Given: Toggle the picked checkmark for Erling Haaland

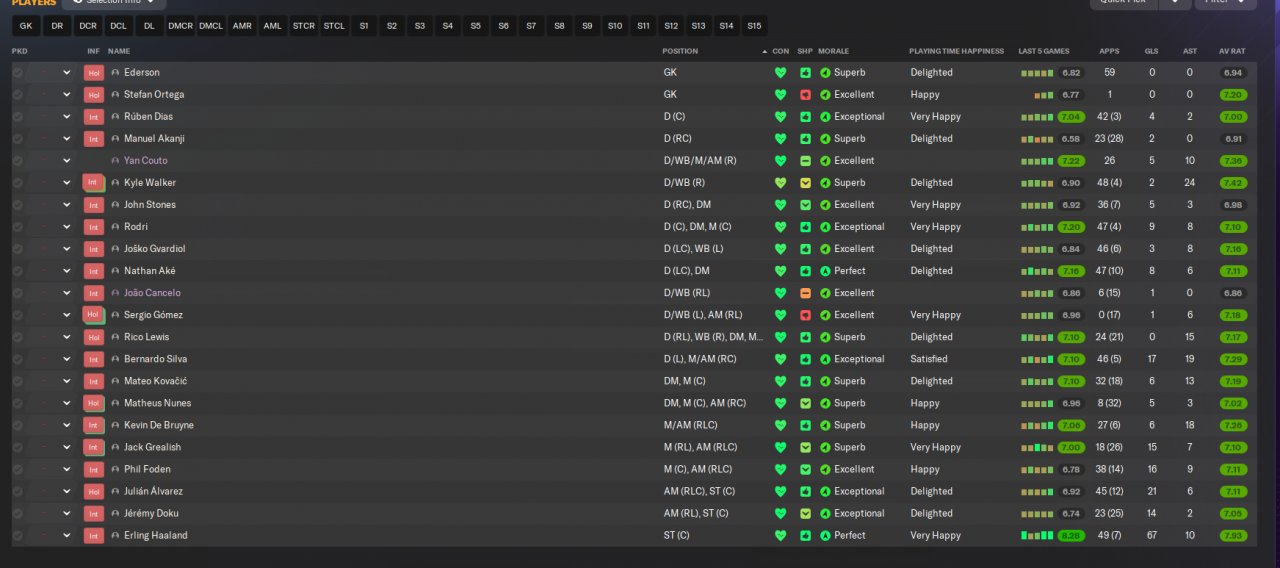Looking at the screenshot, I should pyautogui.click(x=17, y=535).
